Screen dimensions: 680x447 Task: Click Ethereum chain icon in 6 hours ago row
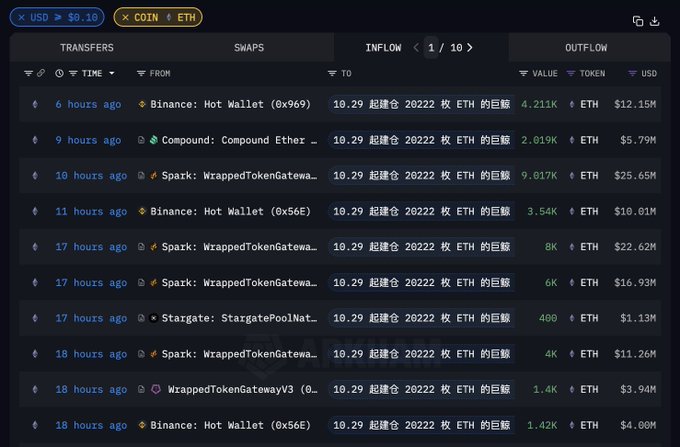point(35,104)
